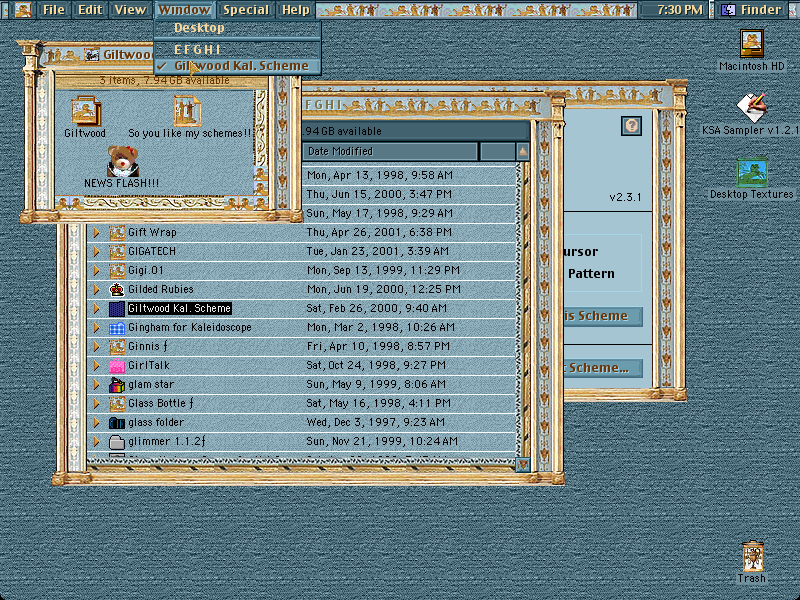The height and width of the screenshot is (600, 800).
Task: Open the Special menu
Action: (x=245, y=10)
